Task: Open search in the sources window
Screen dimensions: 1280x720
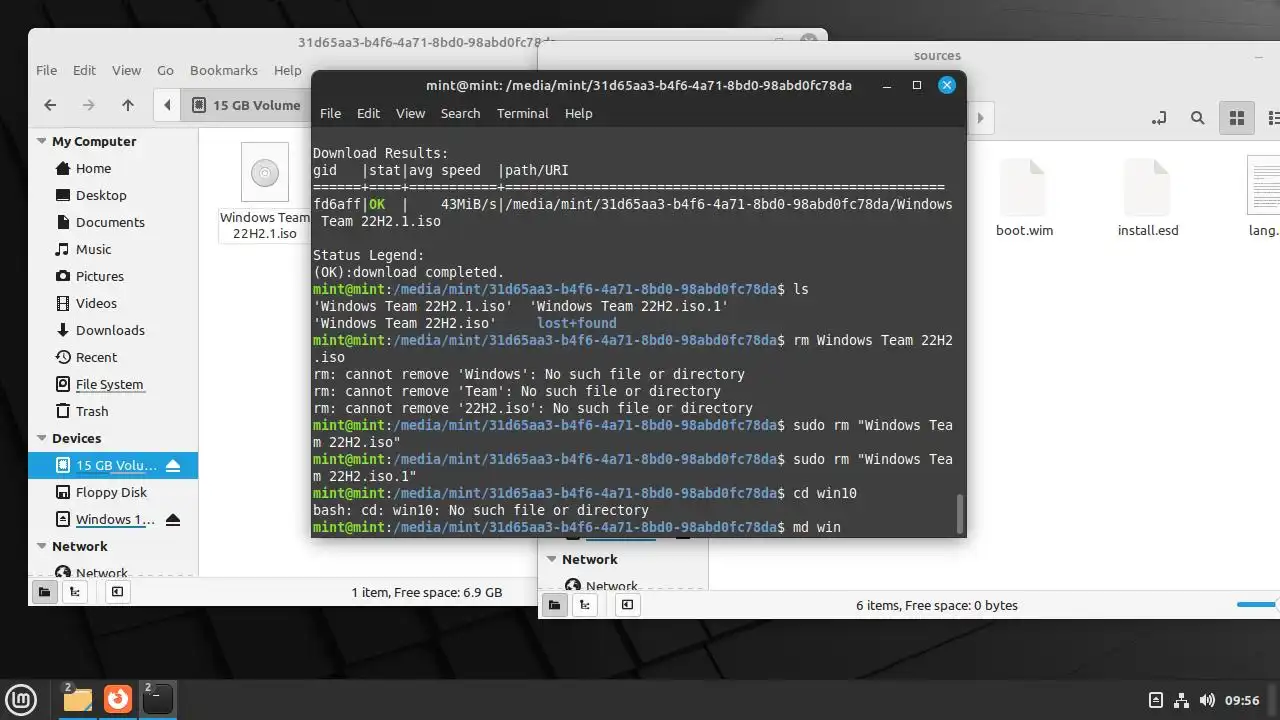Action: coord(1197,118)
